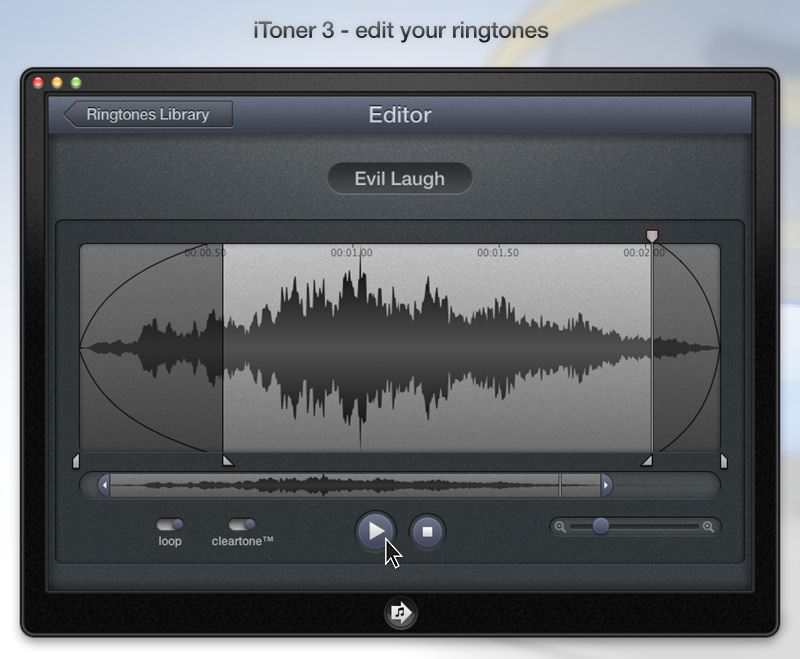Select the fade-out end handle at right edge
The image size is (800, 659).
tap(723, 461)
